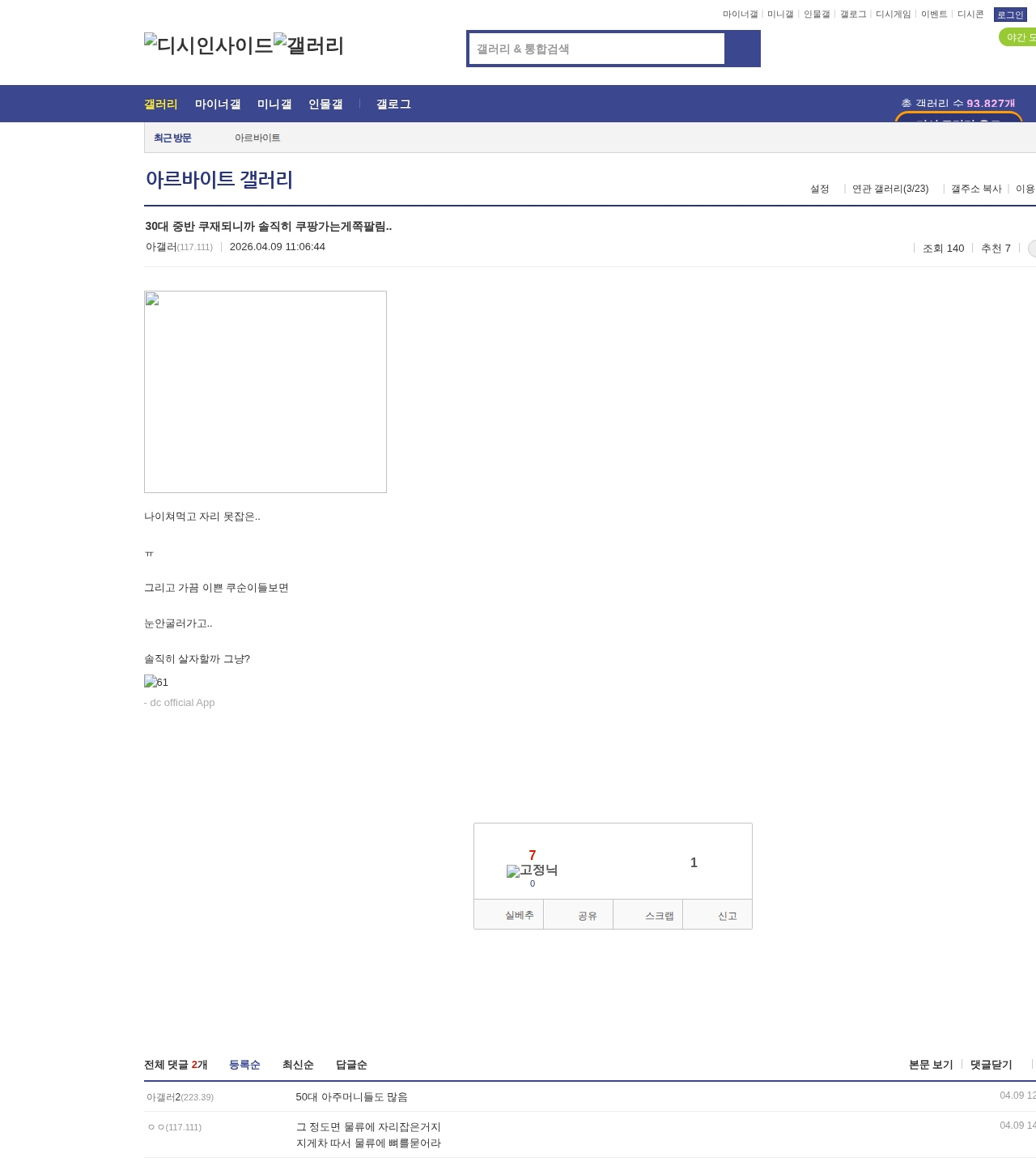Viewport: 1036px width, 1166px height.
Task: Collapse comments with 댓글닫기
Action: pos(991,1065)
